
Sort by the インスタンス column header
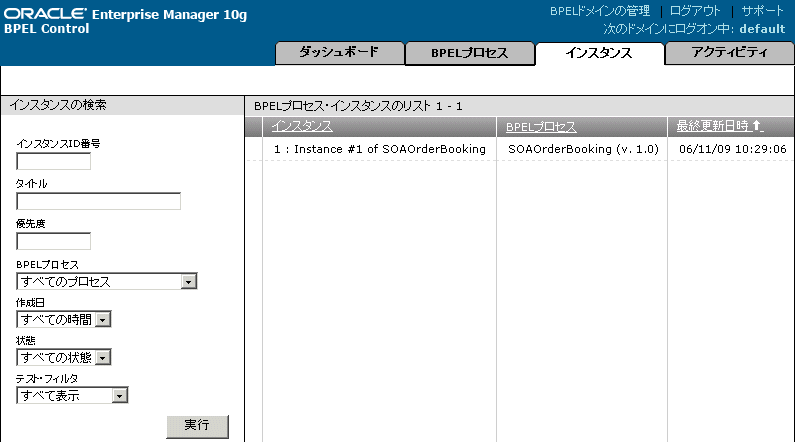pos(302,126)
